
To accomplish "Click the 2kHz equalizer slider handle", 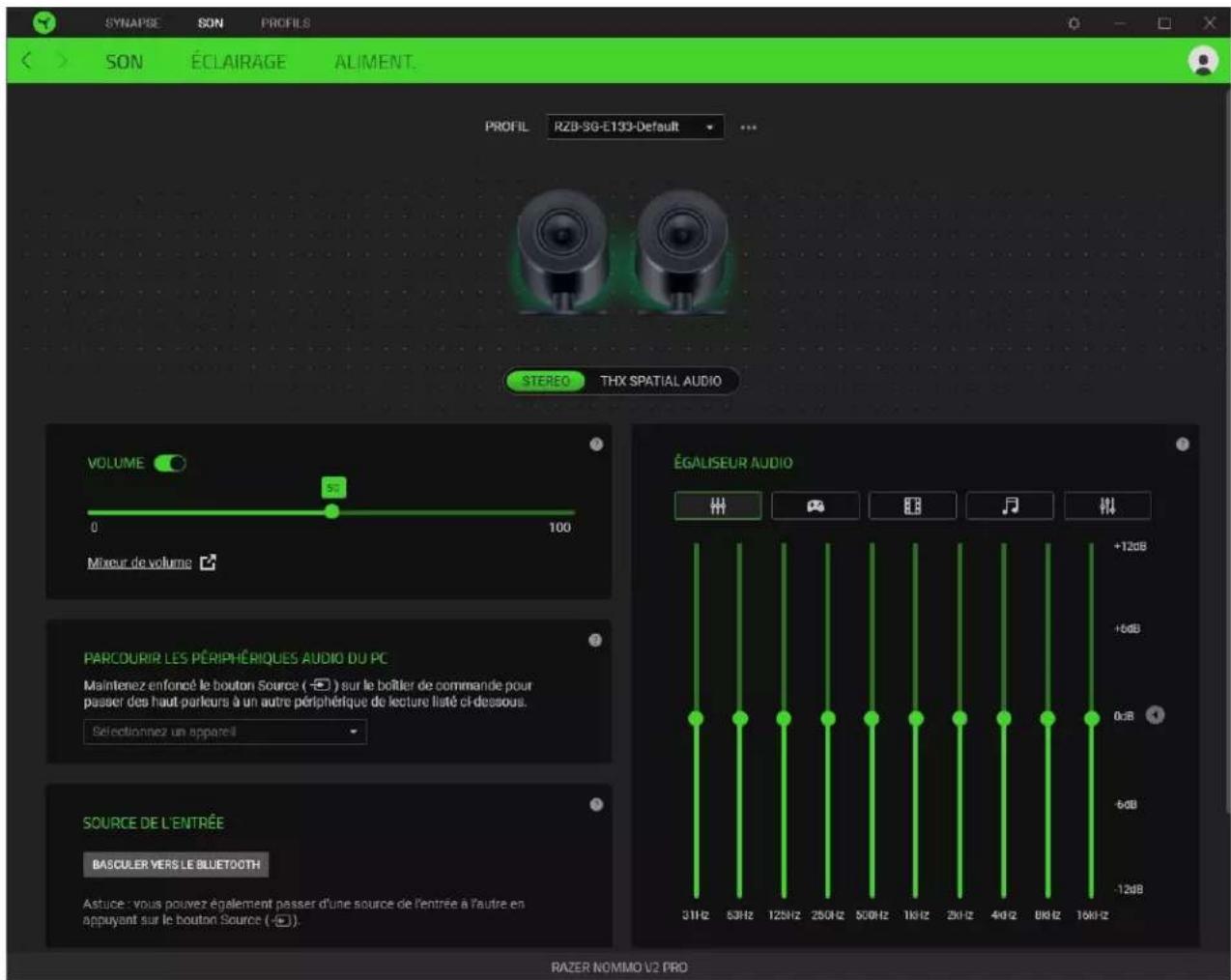I will pyautogui.click(x=959, y=718).
